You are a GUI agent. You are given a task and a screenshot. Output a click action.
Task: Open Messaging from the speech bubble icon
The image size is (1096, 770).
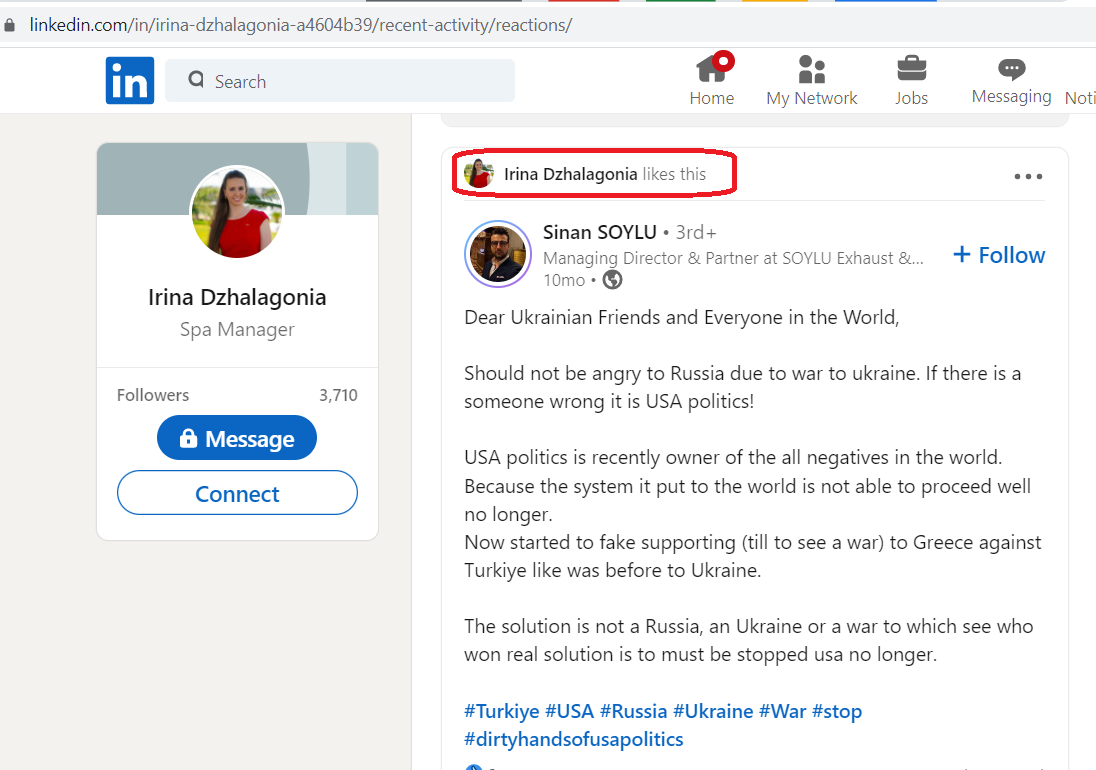pos(1011,68)
